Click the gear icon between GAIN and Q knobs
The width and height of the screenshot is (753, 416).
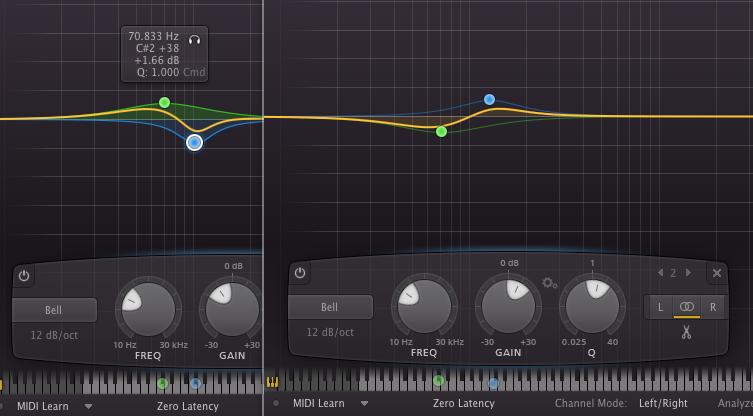pyautogui.click(x=549, y=283)
